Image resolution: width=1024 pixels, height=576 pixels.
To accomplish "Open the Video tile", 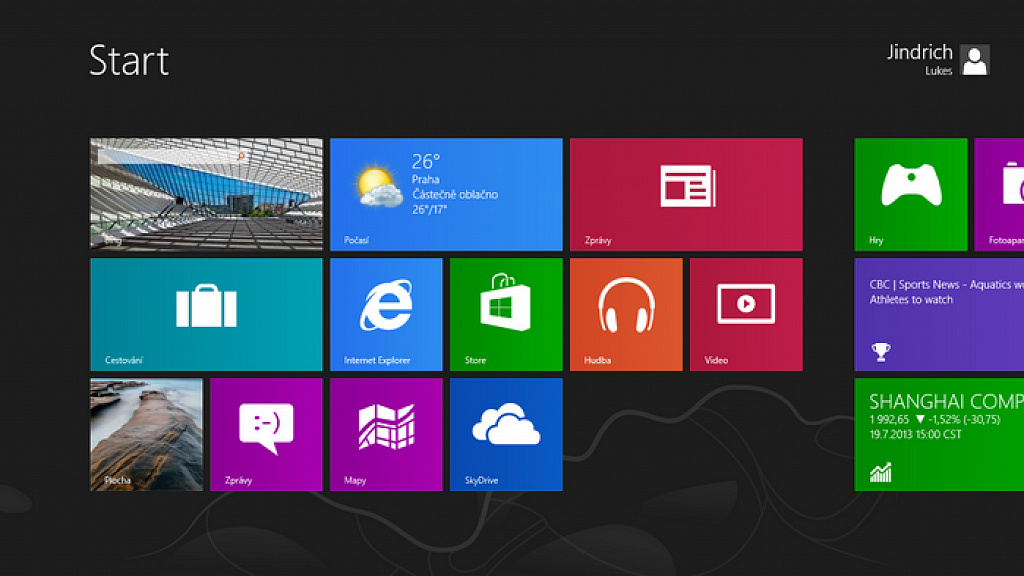I will (x=746, y=314).
